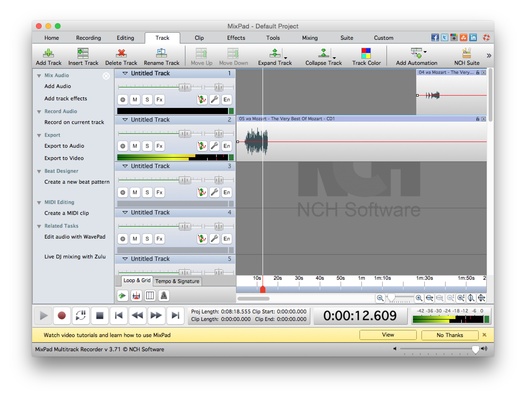Click the Add Audio sidebar link
Viewport: 526px width, 400px height.
(58, 86)
